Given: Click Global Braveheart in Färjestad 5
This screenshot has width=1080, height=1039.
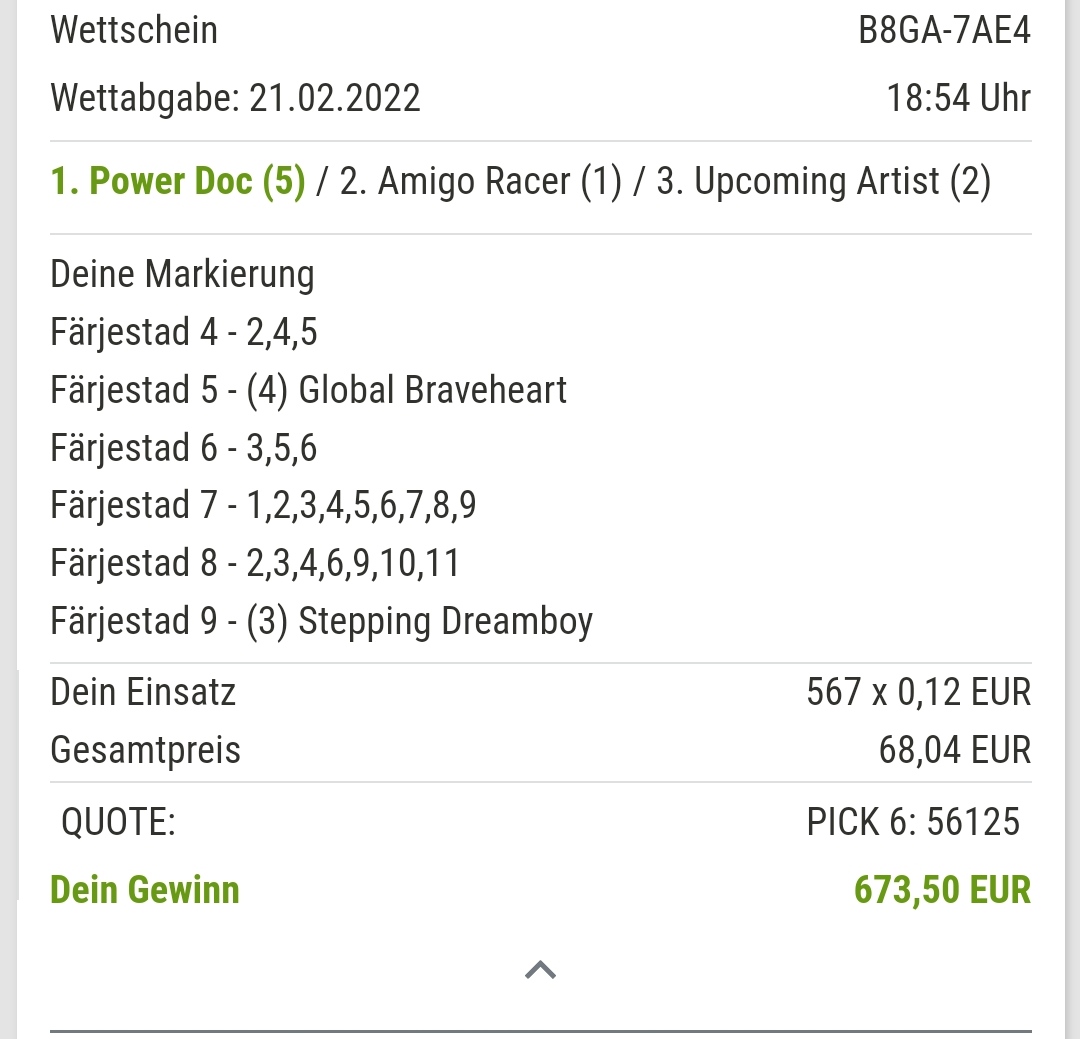Looking at the screenshot, I should pos(433,390).
